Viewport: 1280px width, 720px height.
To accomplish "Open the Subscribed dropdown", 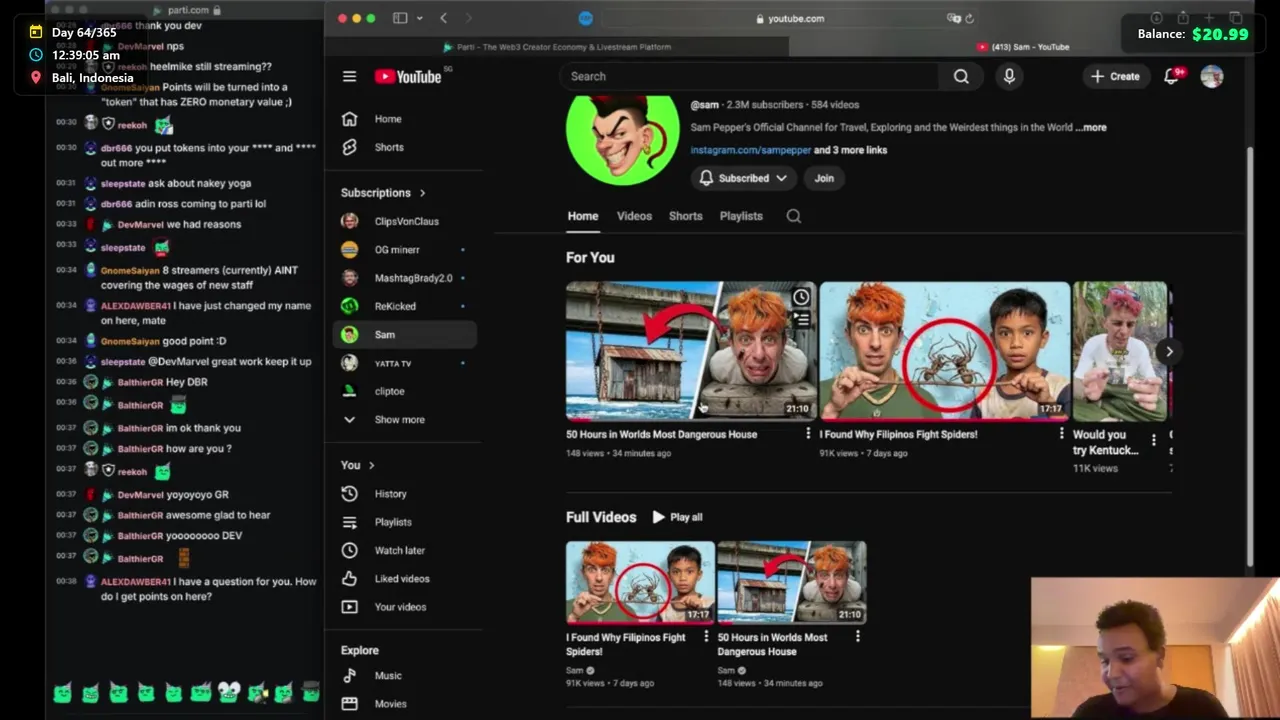I will [743, 178].
